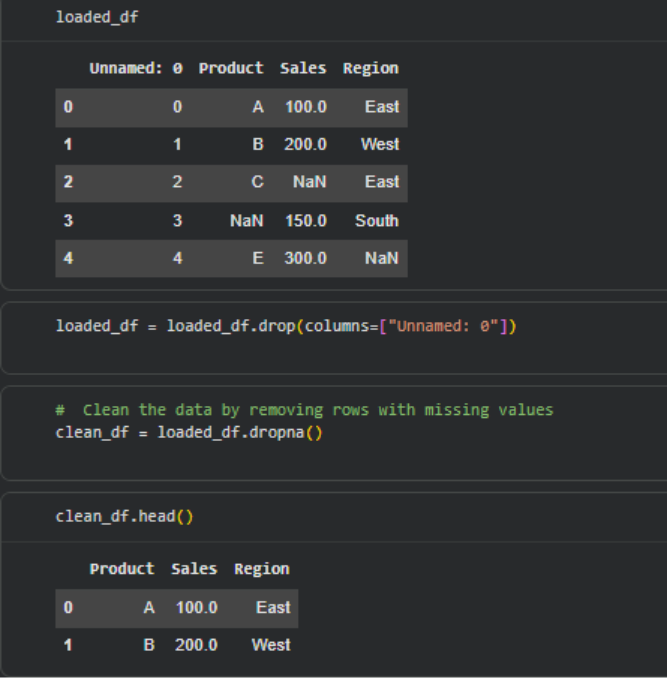Click the NaN value in Region column
The height and width of the screenshot is (678, 667).
[x=381, y=258]
